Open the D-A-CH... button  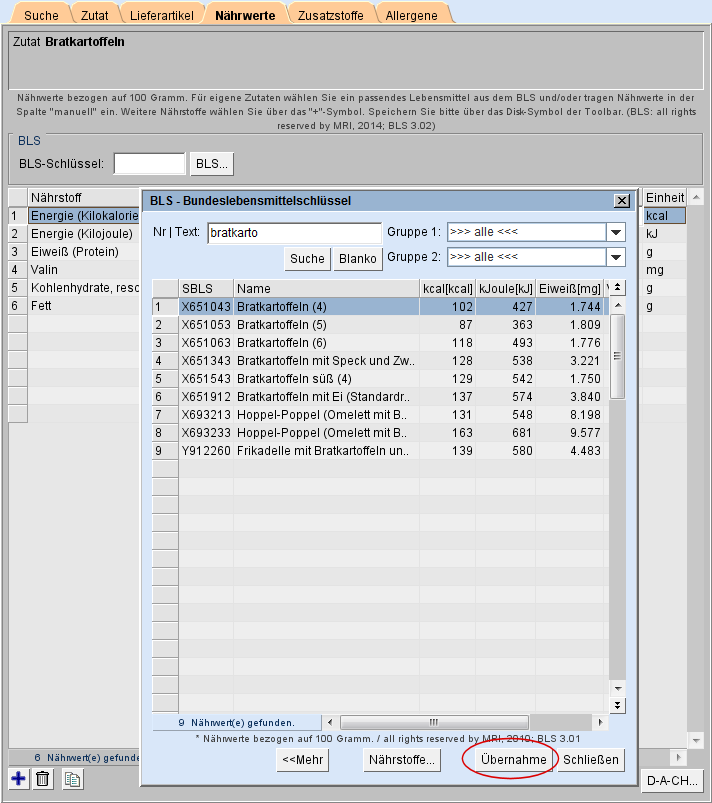coord(672,780)
